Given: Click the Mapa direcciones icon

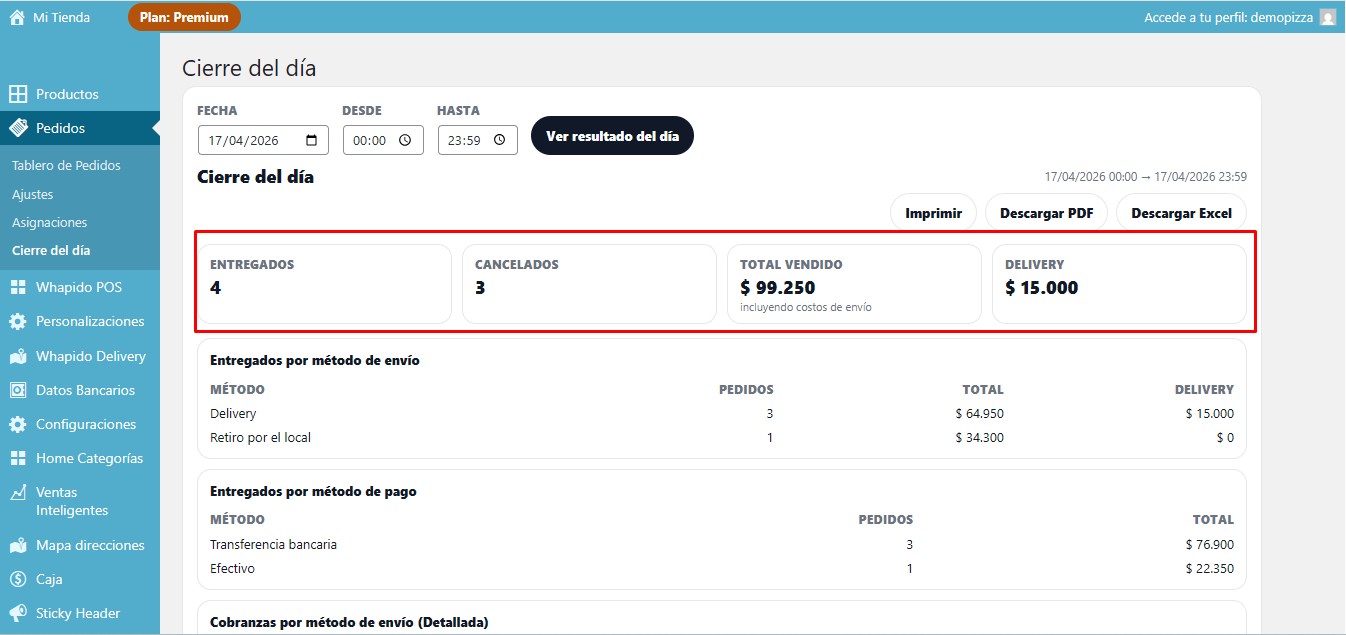Looking at the screenshot, I should (18, 545).
